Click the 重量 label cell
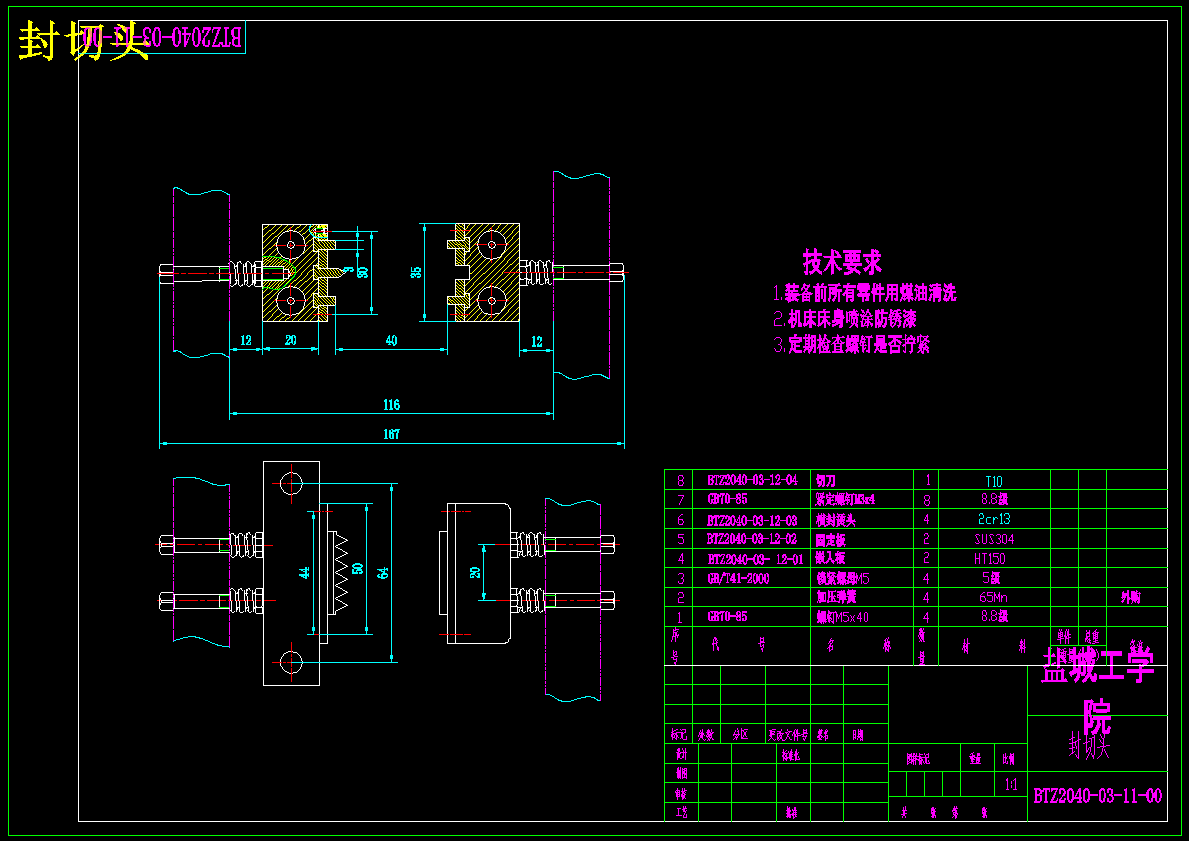Image resolution: width=1189 pixels, height=841 pixels. (x=975, y=758)
